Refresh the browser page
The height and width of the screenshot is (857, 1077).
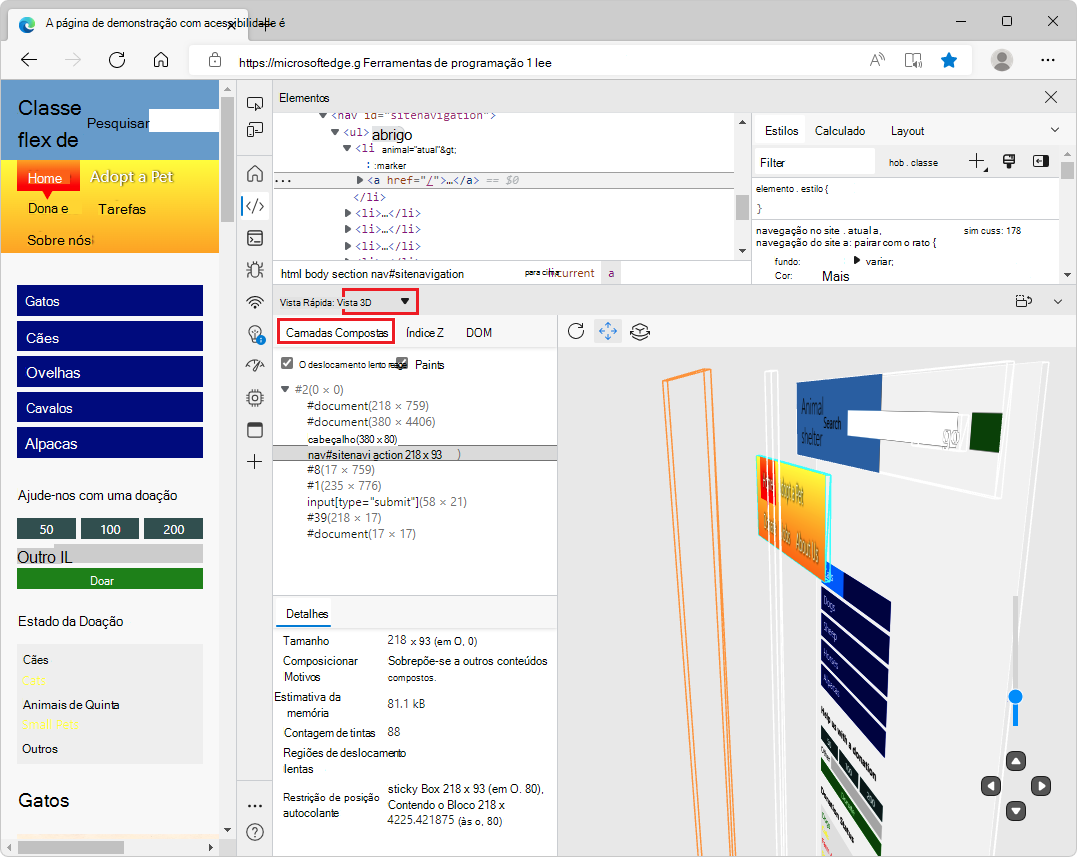[x=117, y=60]
